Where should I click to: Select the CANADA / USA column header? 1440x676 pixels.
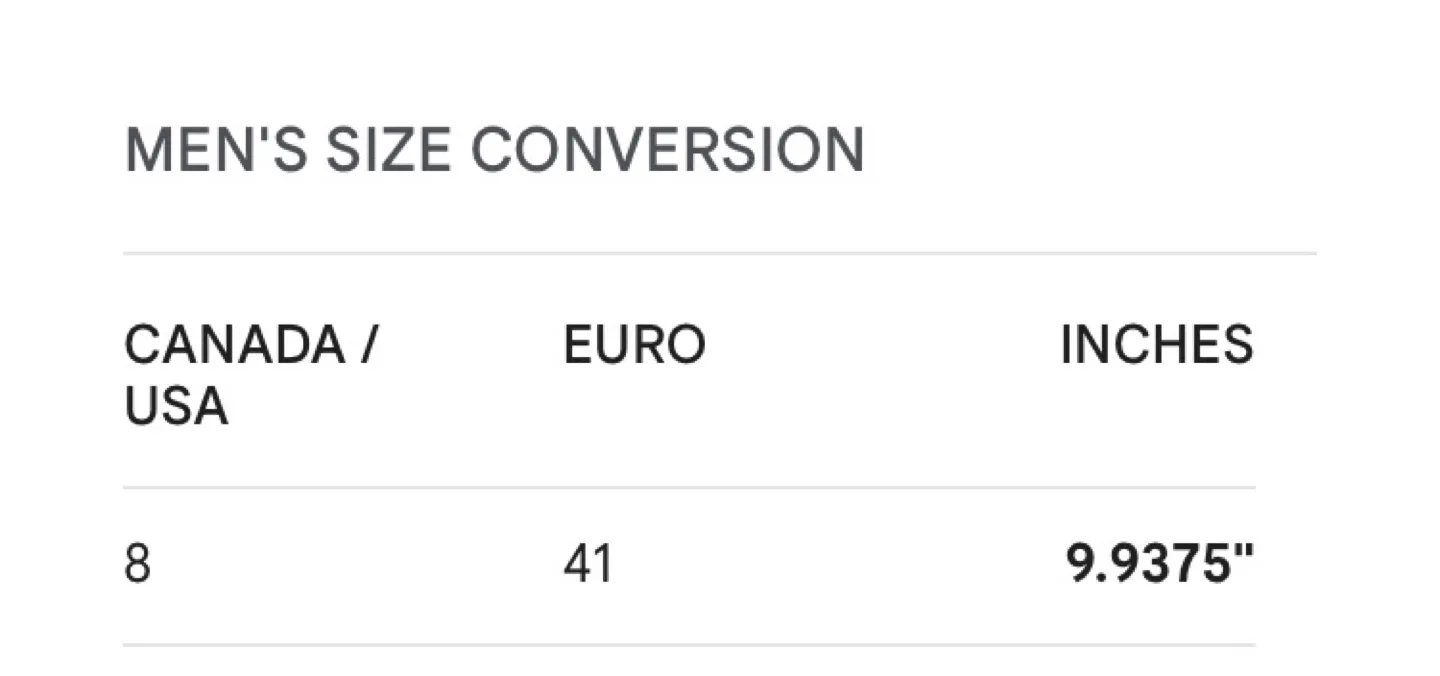pos(250,376)
